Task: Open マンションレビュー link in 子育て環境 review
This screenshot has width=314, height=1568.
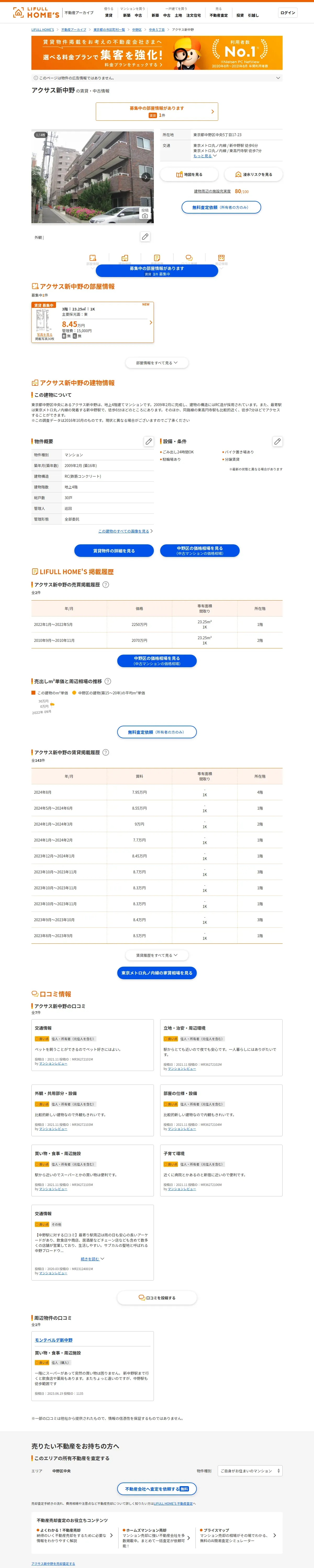Action: tap(182, 1189)
